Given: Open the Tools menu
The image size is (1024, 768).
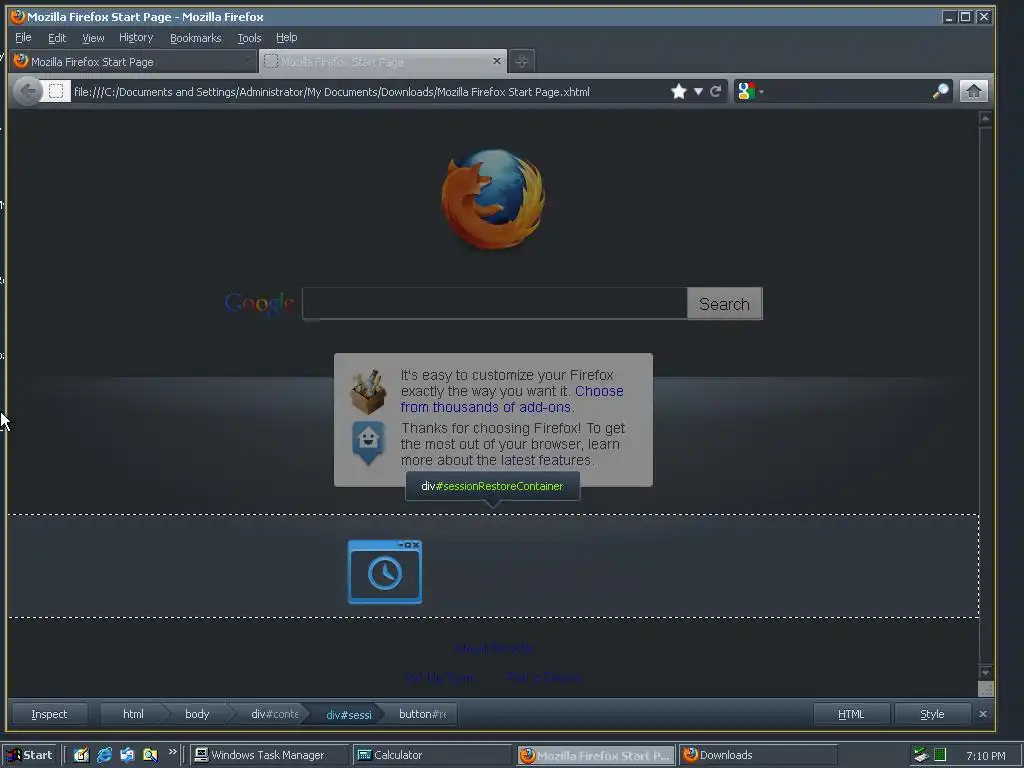Looking at the screenshot, I should [249, 38].
